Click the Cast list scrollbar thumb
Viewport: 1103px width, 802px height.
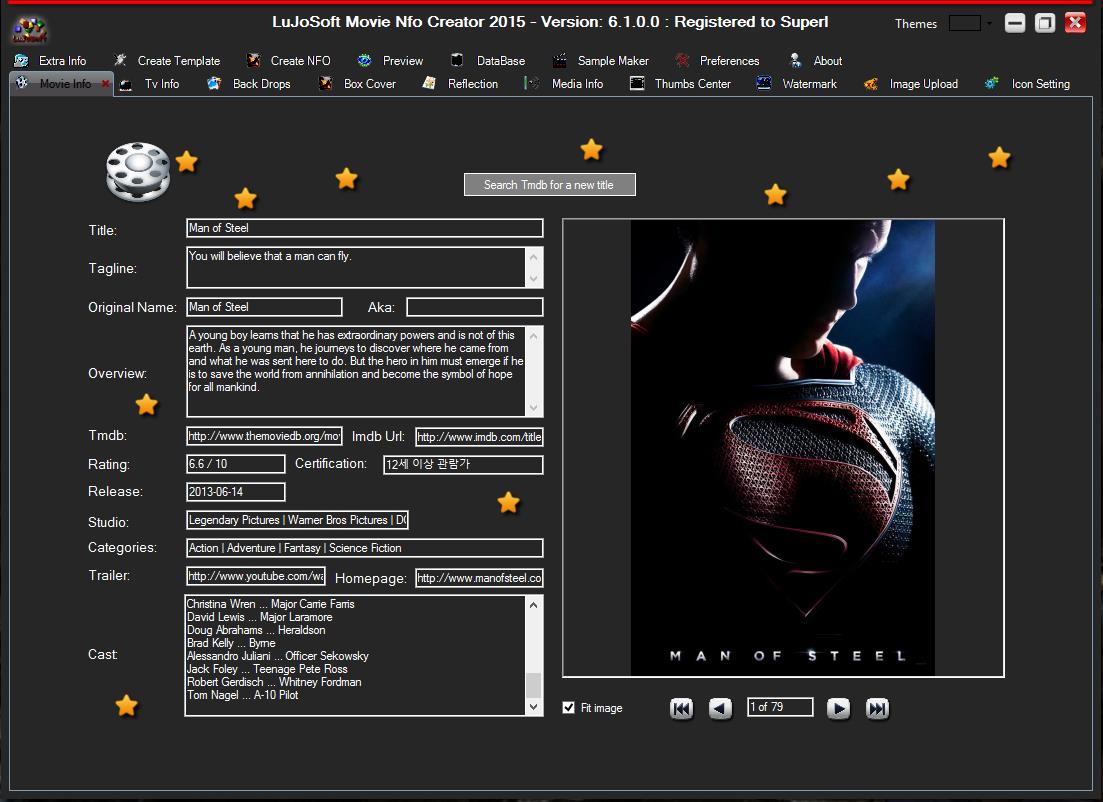pyautogui.click(x=534, y=685)
